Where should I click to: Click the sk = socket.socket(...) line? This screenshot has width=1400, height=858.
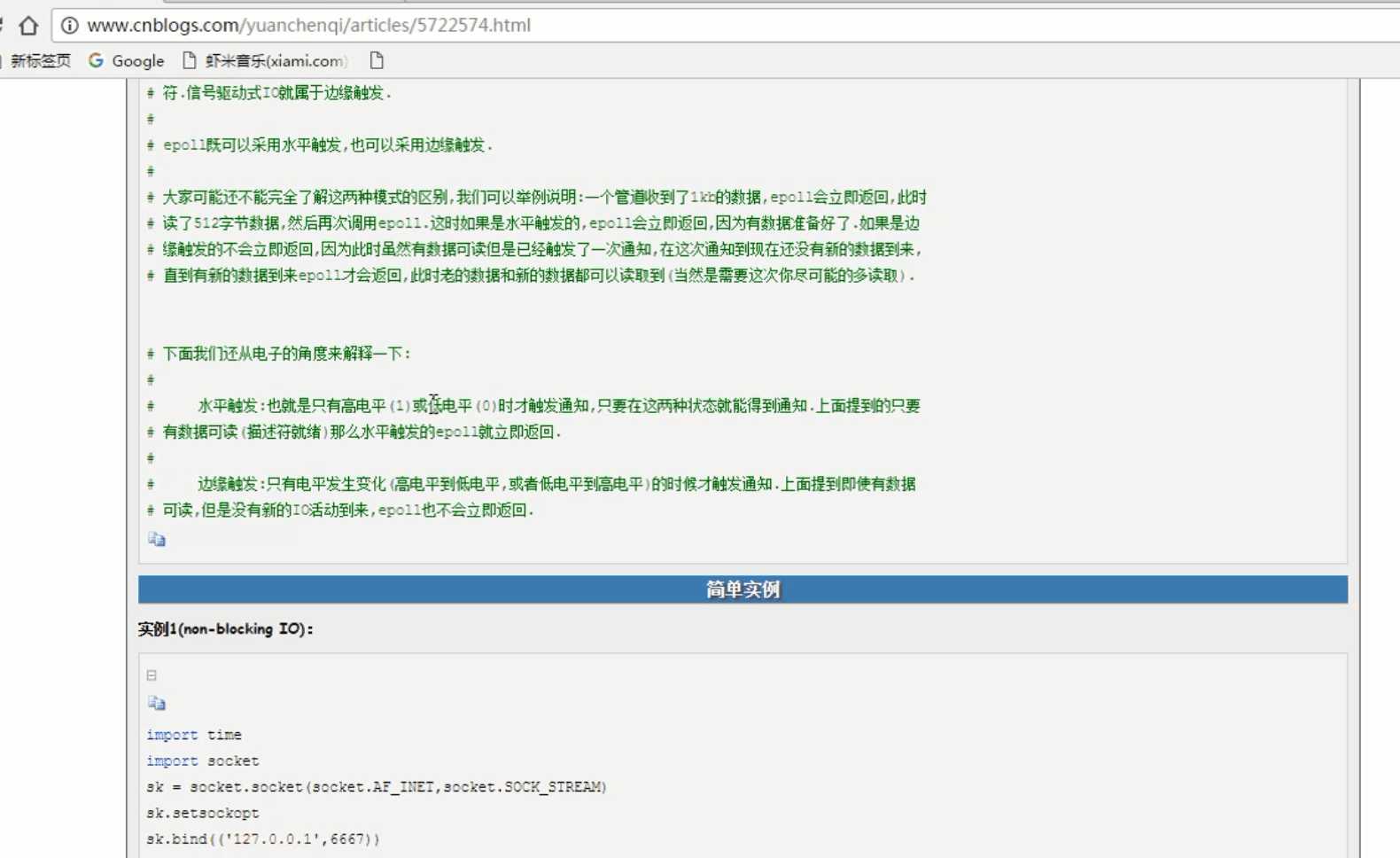click(x=377, y=787)
